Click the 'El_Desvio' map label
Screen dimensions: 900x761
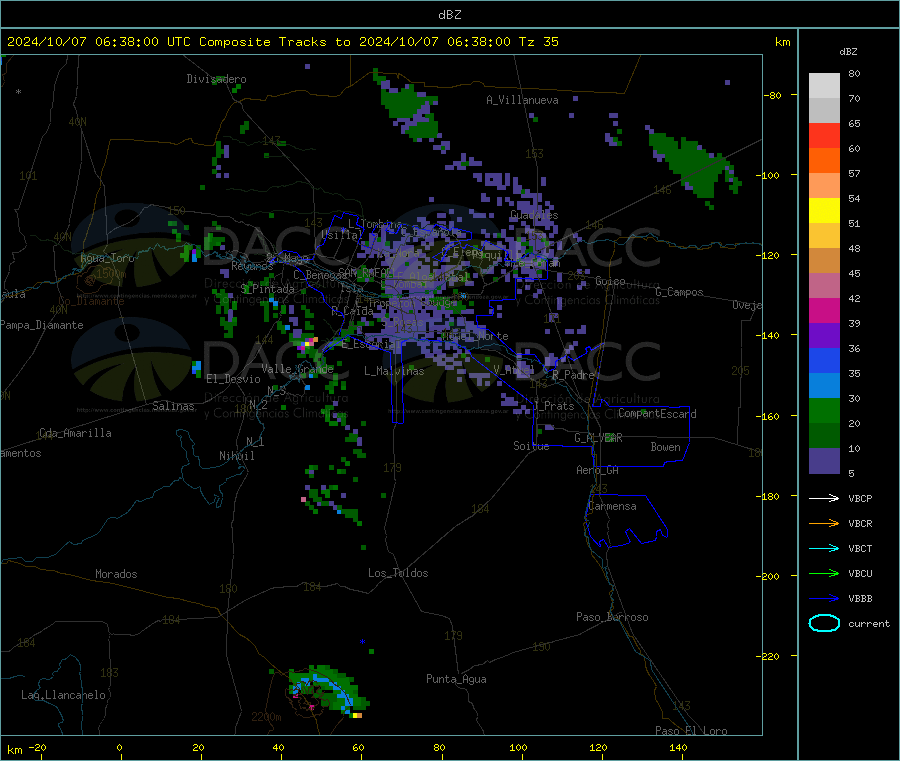[x=234, y=379]
